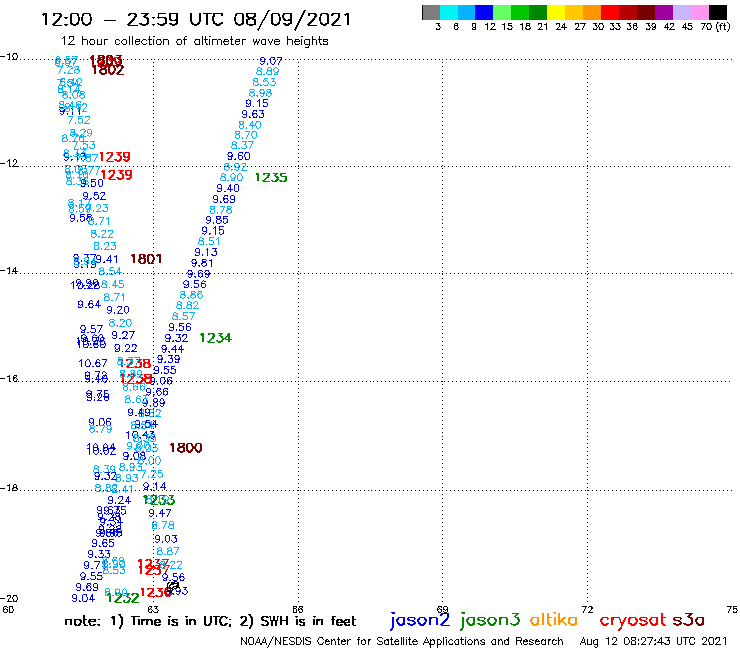Screen dimensions: 740x650
Task: Click the '8.45' wave height value
Action: point(113,284)
